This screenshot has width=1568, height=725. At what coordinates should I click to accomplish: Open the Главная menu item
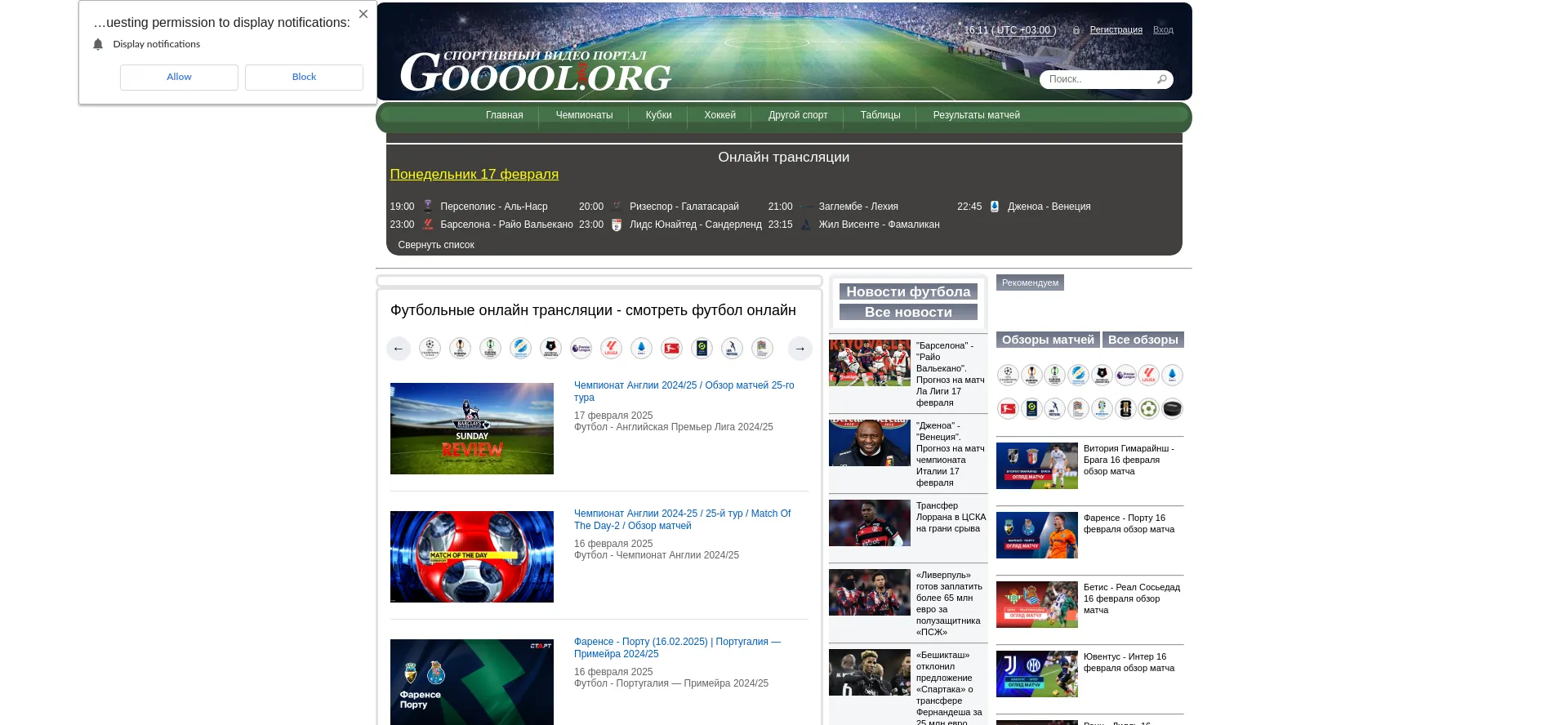click(x=504, y=115)
